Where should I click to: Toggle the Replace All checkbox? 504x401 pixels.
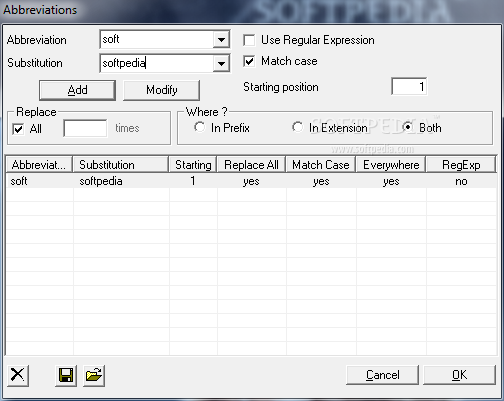[x=18, y=129]
